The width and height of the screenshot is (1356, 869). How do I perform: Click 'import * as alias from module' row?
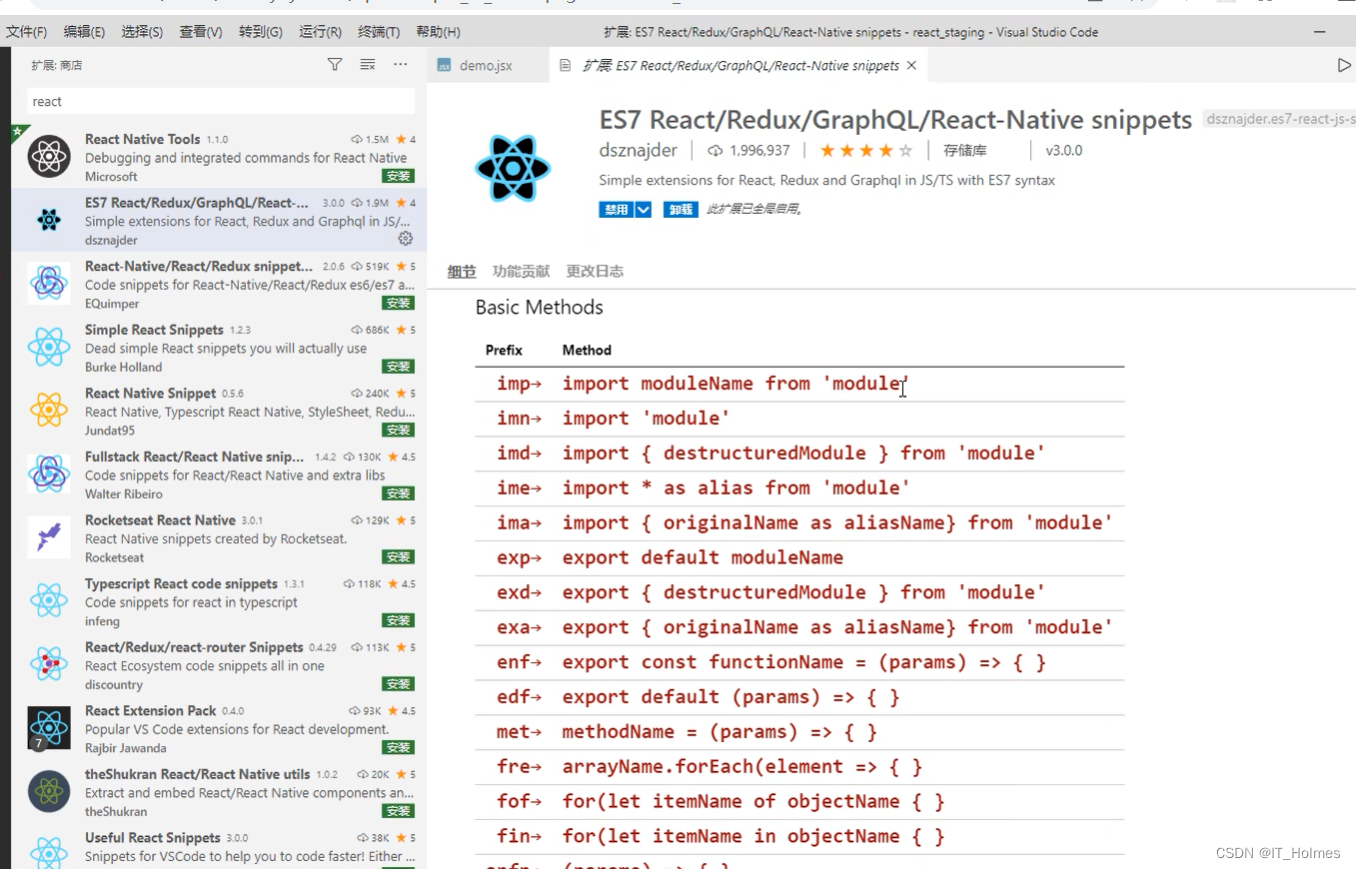click(799, 488)
